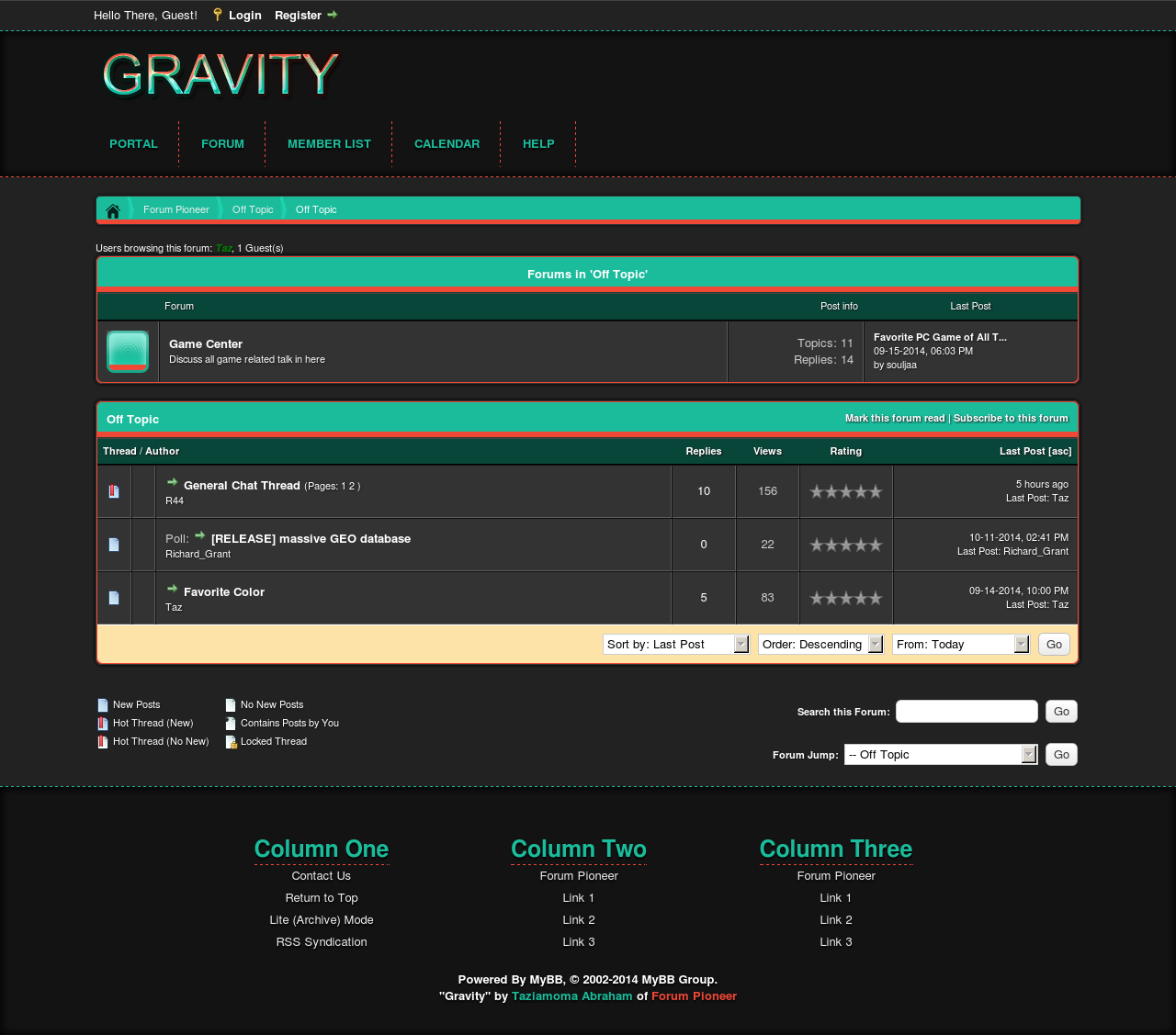The width and height of the screenshot is (1176, 1035).
Task: Click the Search this Forum input field
Action: point(967,712)
